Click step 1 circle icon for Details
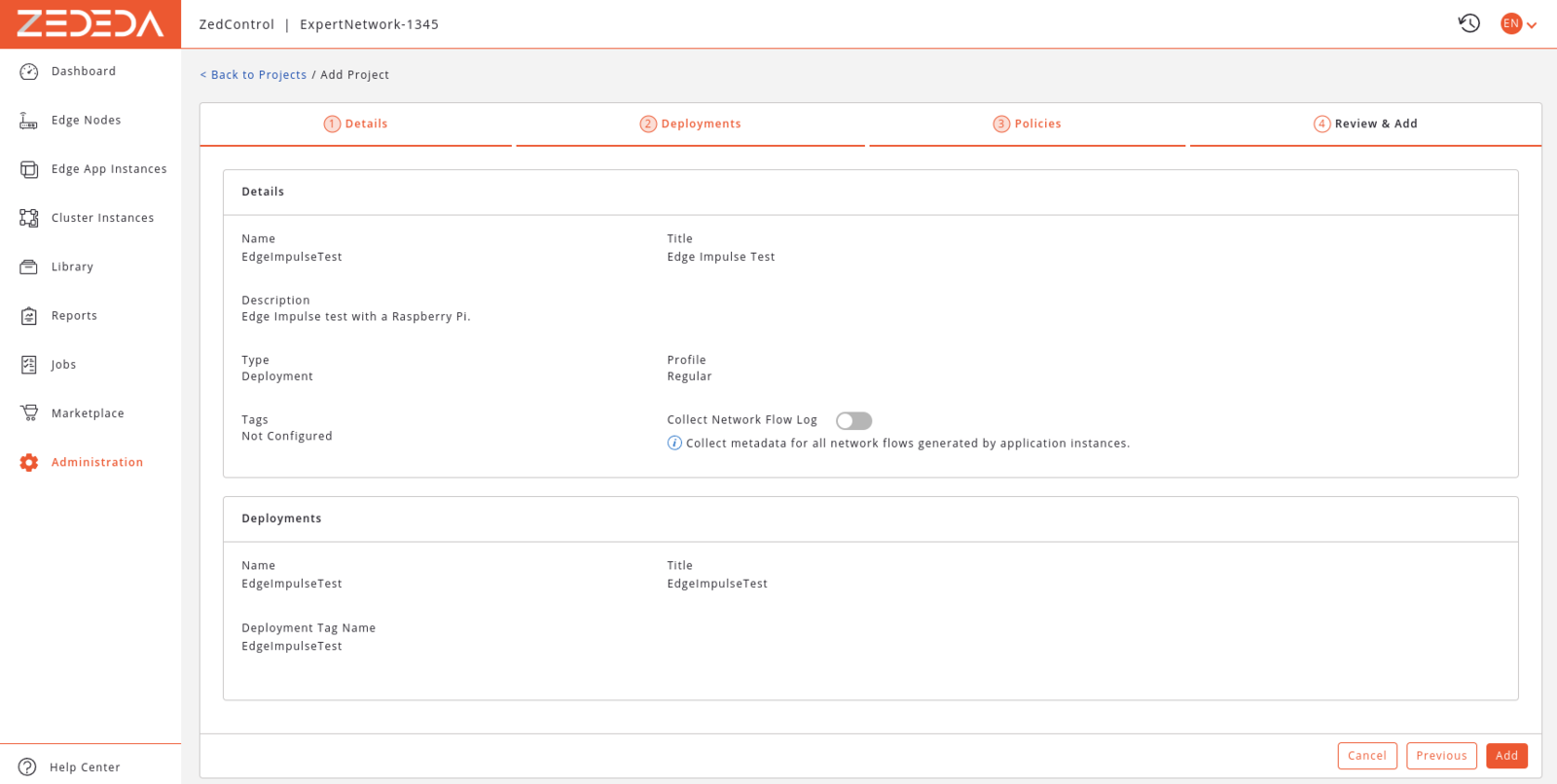Screen dimensions: 1557x784 (332, 125)
